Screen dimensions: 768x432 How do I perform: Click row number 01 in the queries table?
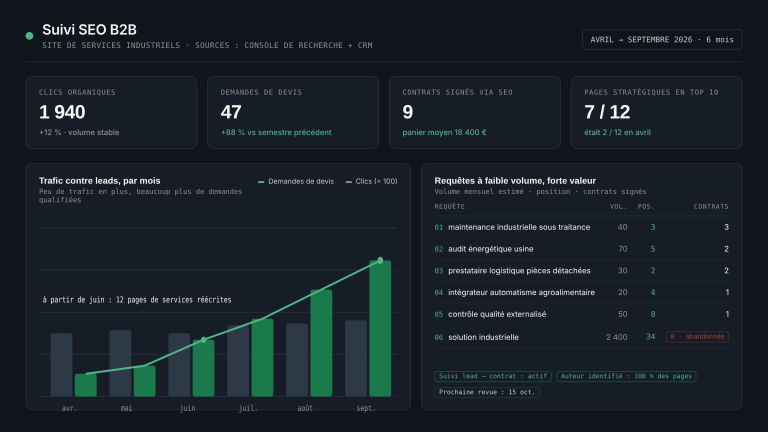coord(438,227)
